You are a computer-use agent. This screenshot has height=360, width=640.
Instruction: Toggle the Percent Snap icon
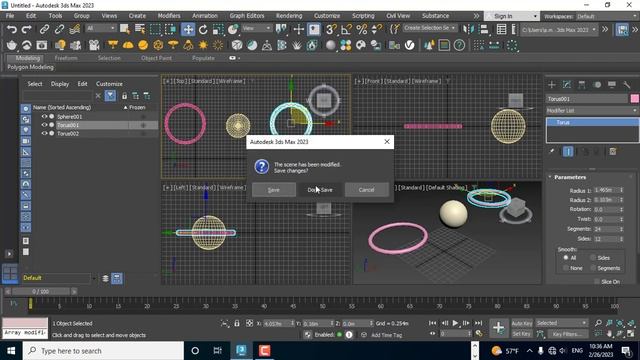click(x=362, y=29)
